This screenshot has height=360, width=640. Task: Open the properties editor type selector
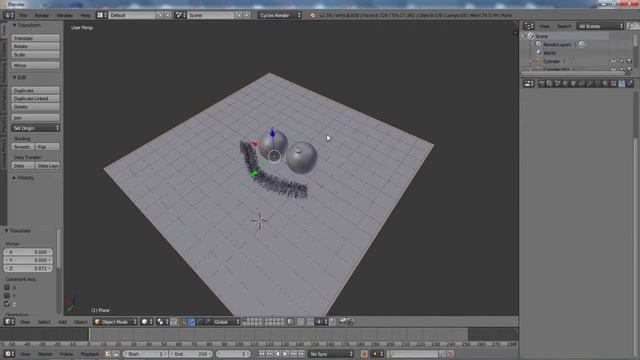529,84
